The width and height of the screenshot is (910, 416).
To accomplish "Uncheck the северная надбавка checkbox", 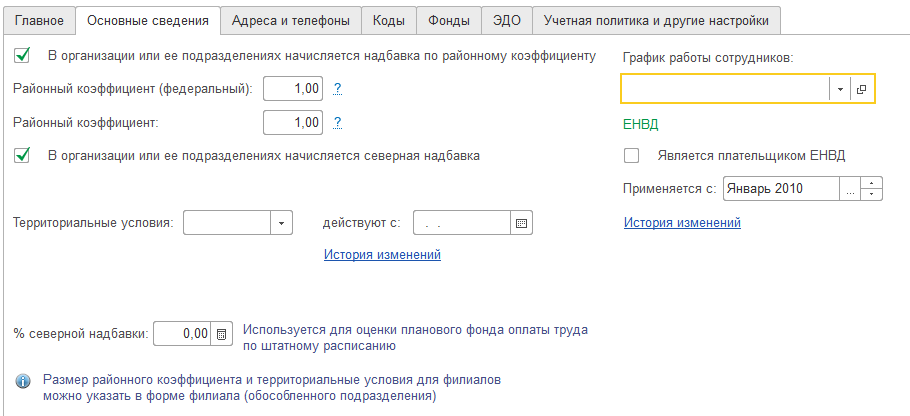I will click(x=23, y=156).
